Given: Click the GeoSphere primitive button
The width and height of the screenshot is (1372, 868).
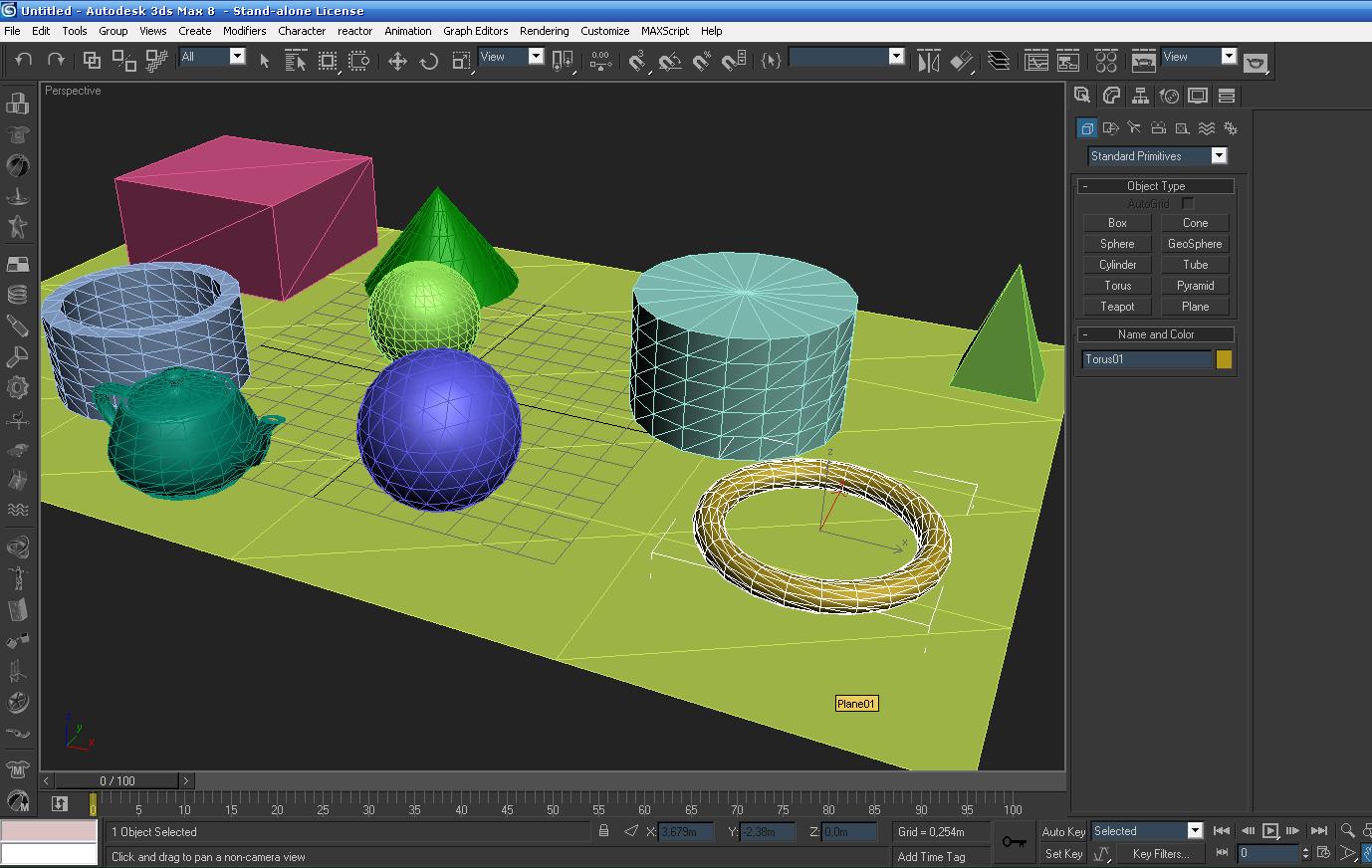Looking at the screenshot, I should (x=1195, y=244).
